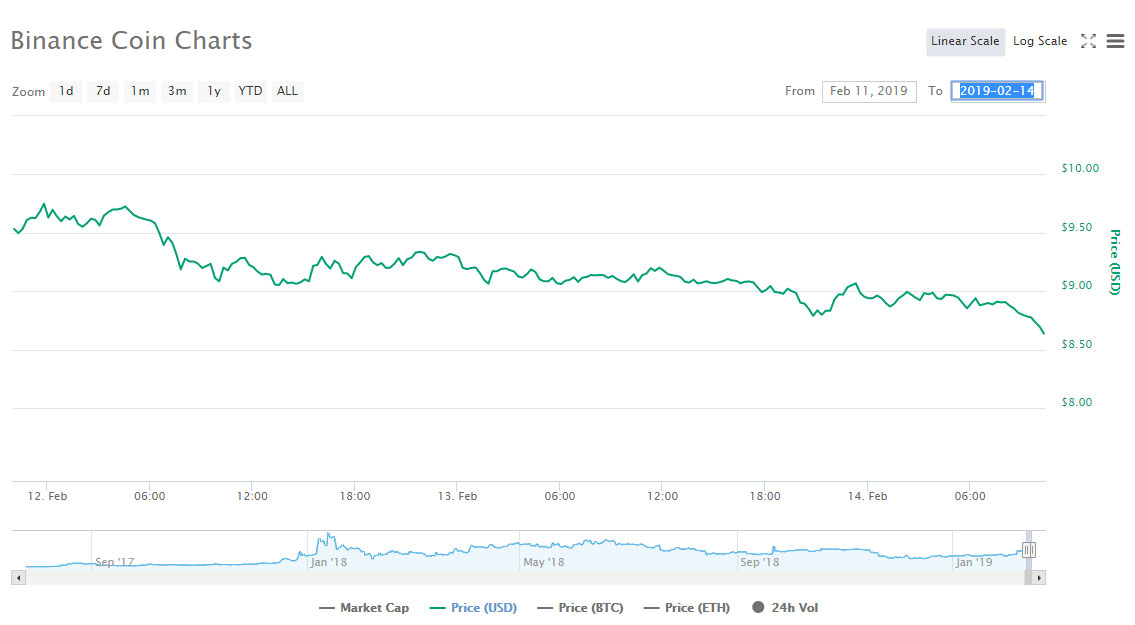Click the Jan '18 navigator label

point(329,562)
